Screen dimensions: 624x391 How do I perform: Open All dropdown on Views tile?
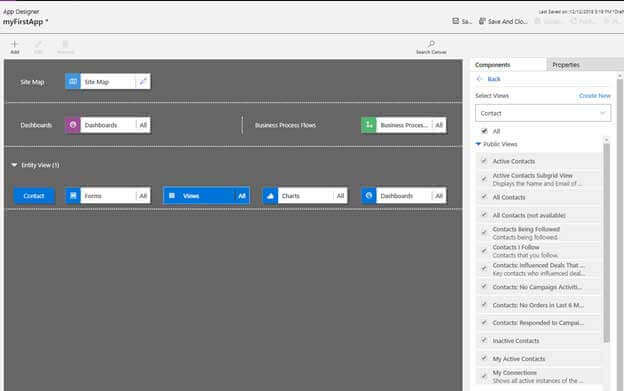[242, 196]
